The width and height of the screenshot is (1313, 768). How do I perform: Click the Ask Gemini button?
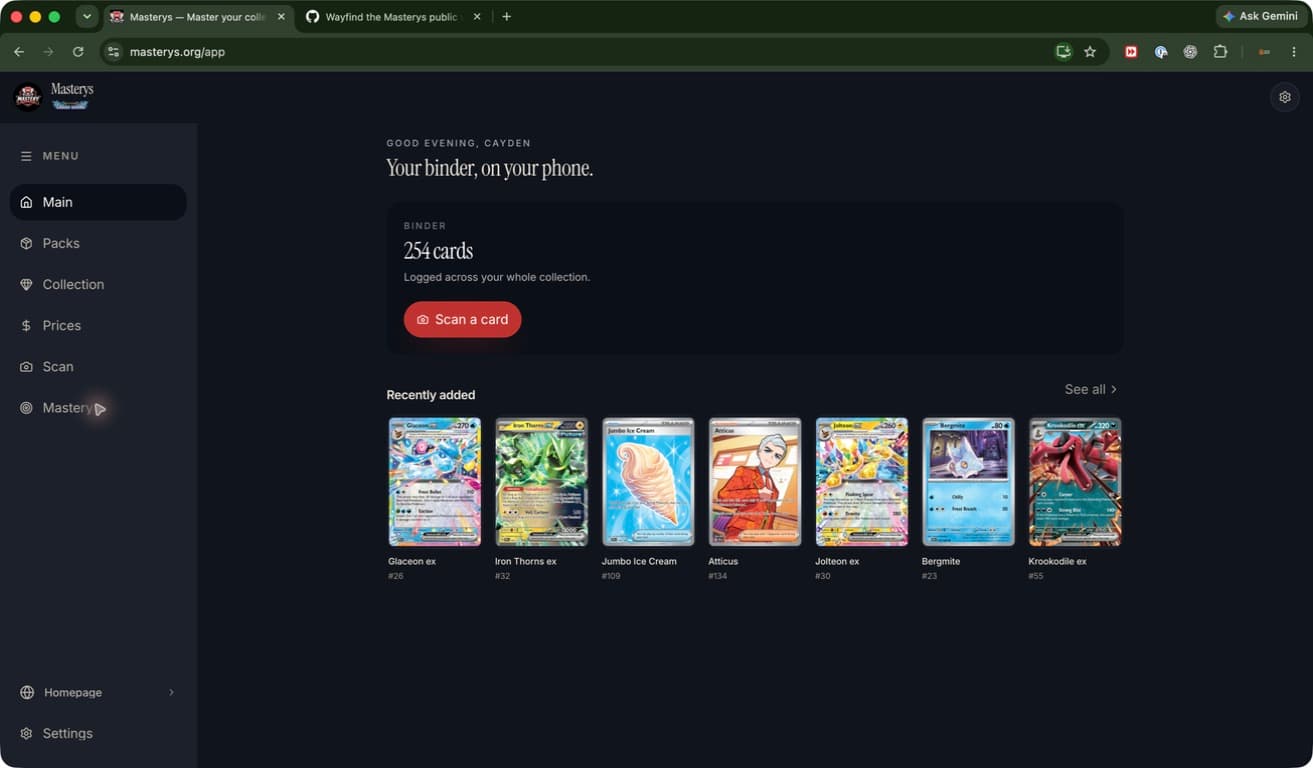point(1259,16)
